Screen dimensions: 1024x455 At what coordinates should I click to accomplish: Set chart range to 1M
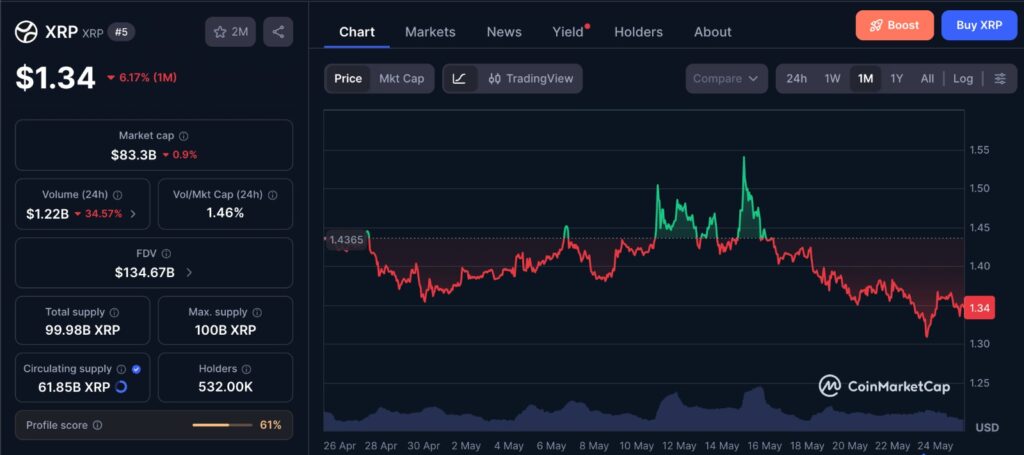click(865, 78)
